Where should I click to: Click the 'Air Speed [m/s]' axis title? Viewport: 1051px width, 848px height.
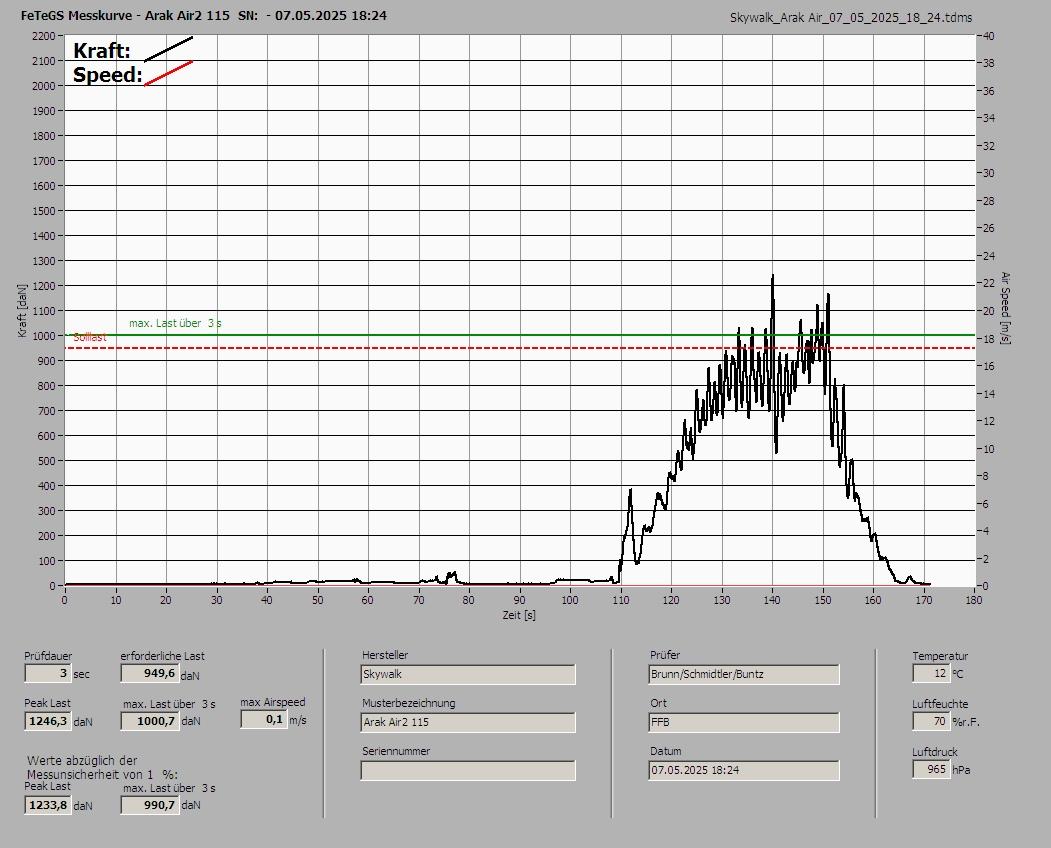coord(1005,308)
